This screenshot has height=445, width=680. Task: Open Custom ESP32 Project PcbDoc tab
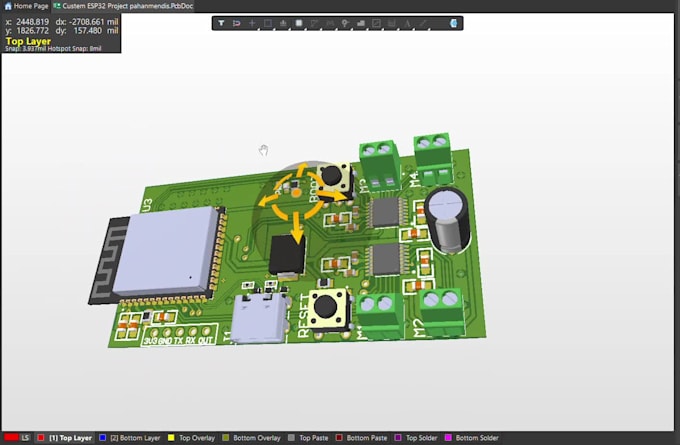tap(123, 6)
